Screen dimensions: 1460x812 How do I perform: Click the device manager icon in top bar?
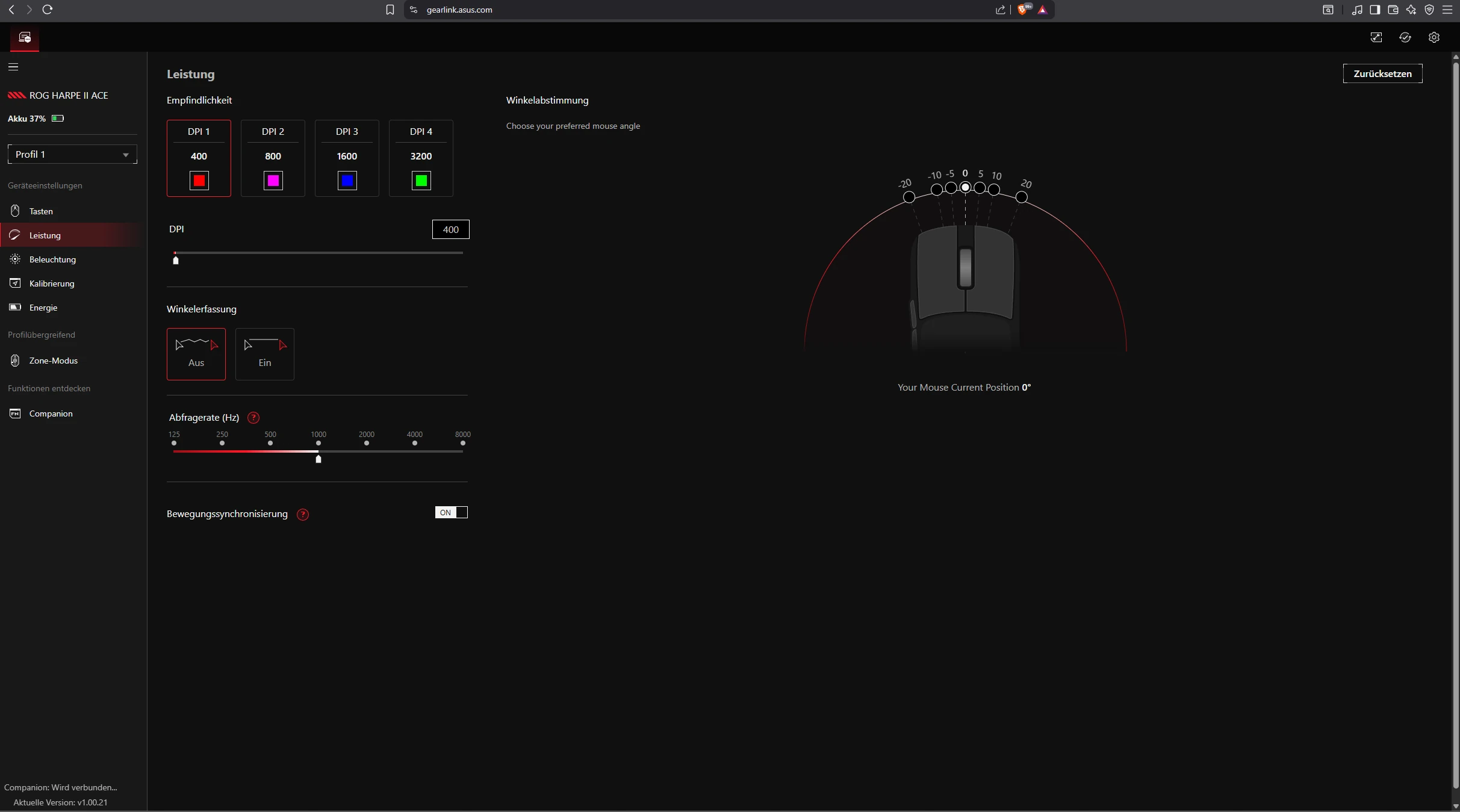25,38
